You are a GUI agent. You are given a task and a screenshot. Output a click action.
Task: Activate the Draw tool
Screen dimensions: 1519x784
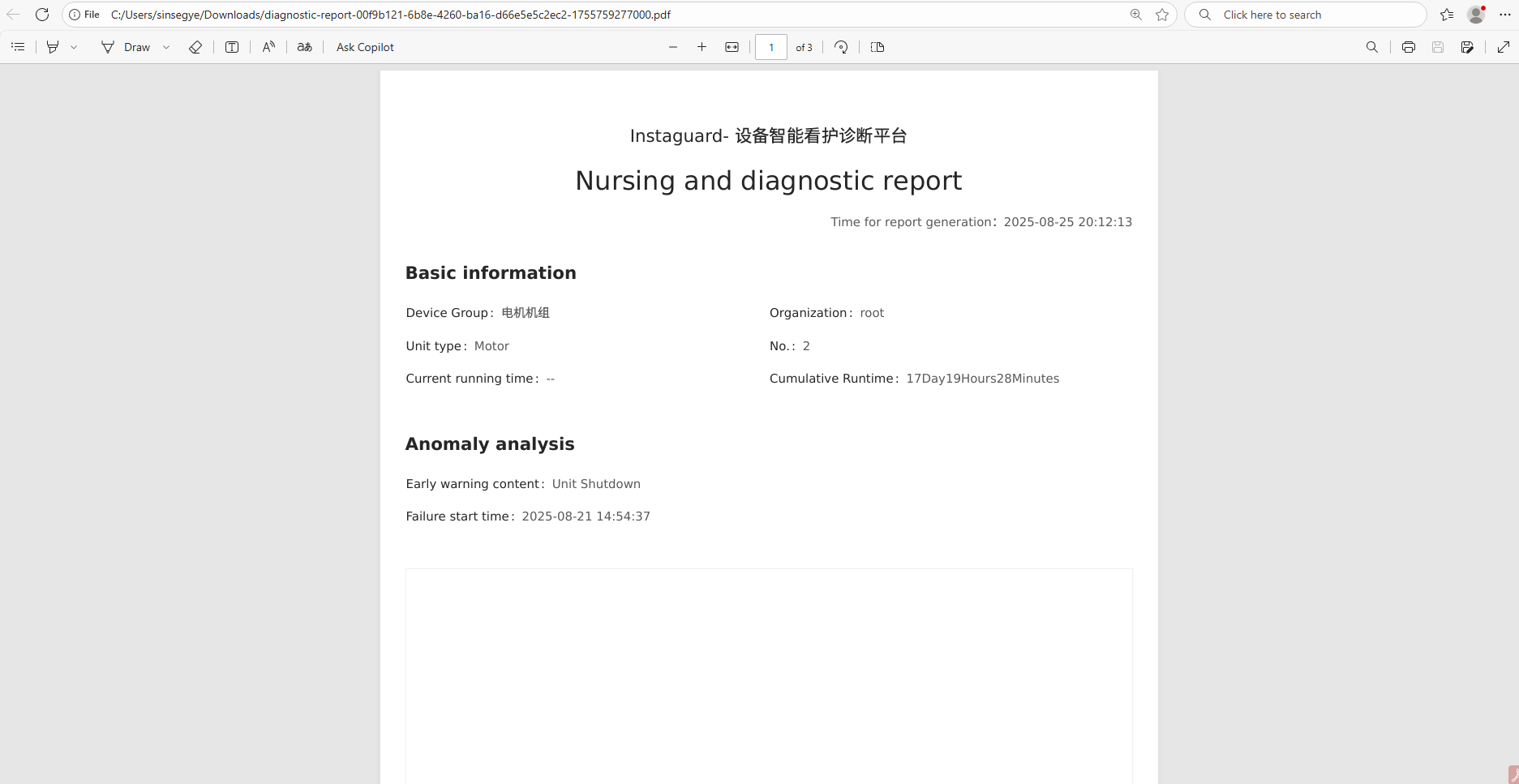click(126, 47)
